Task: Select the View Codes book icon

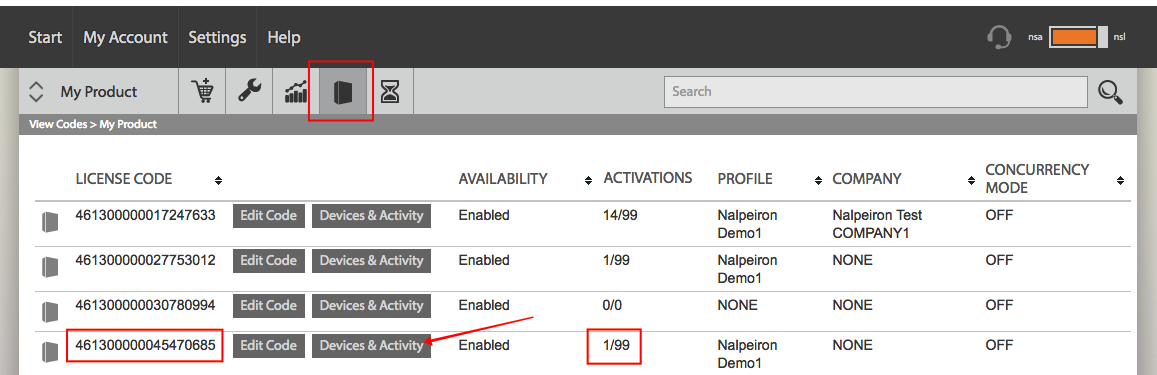Action: pos(343,92)
